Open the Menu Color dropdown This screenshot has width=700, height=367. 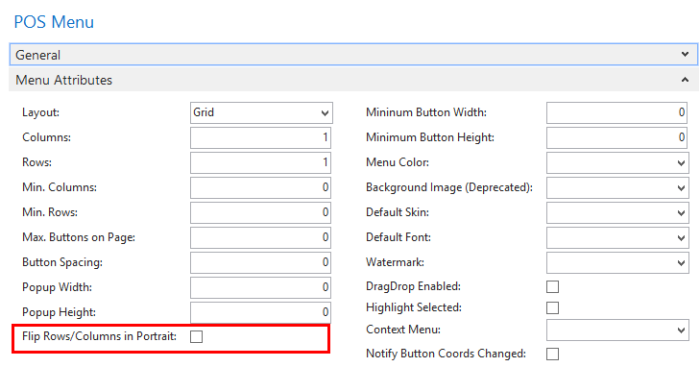(617, 163)
